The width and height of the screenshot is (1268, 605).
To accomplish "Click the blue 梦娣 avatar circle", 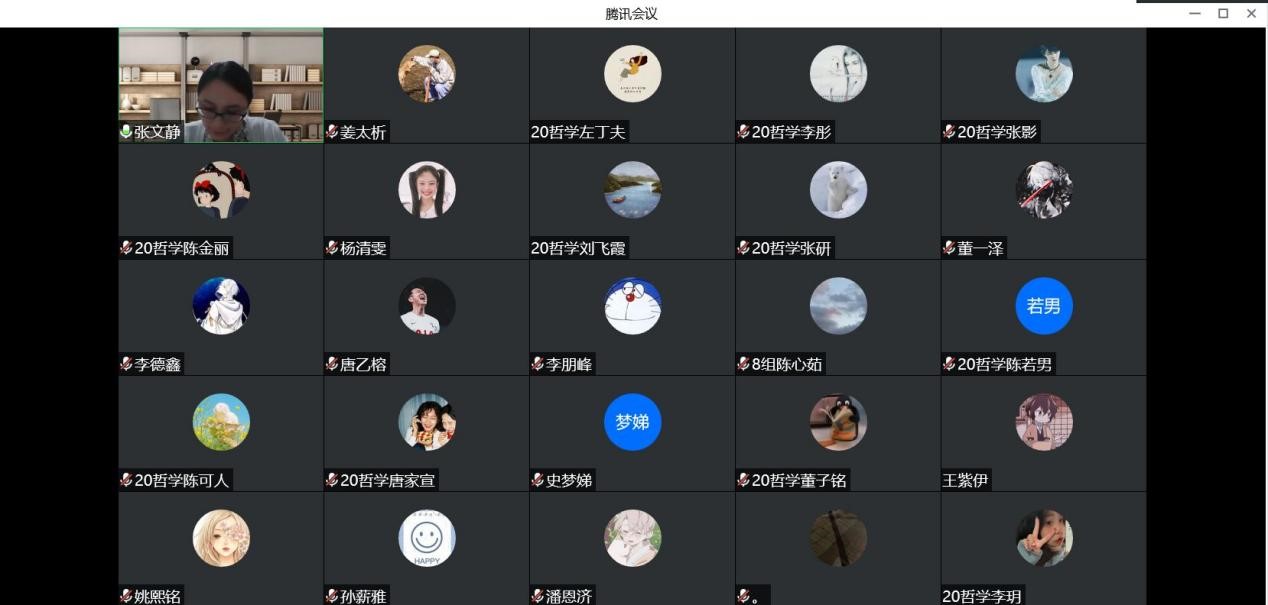I will pyautogui.click(x=633, y=422).
